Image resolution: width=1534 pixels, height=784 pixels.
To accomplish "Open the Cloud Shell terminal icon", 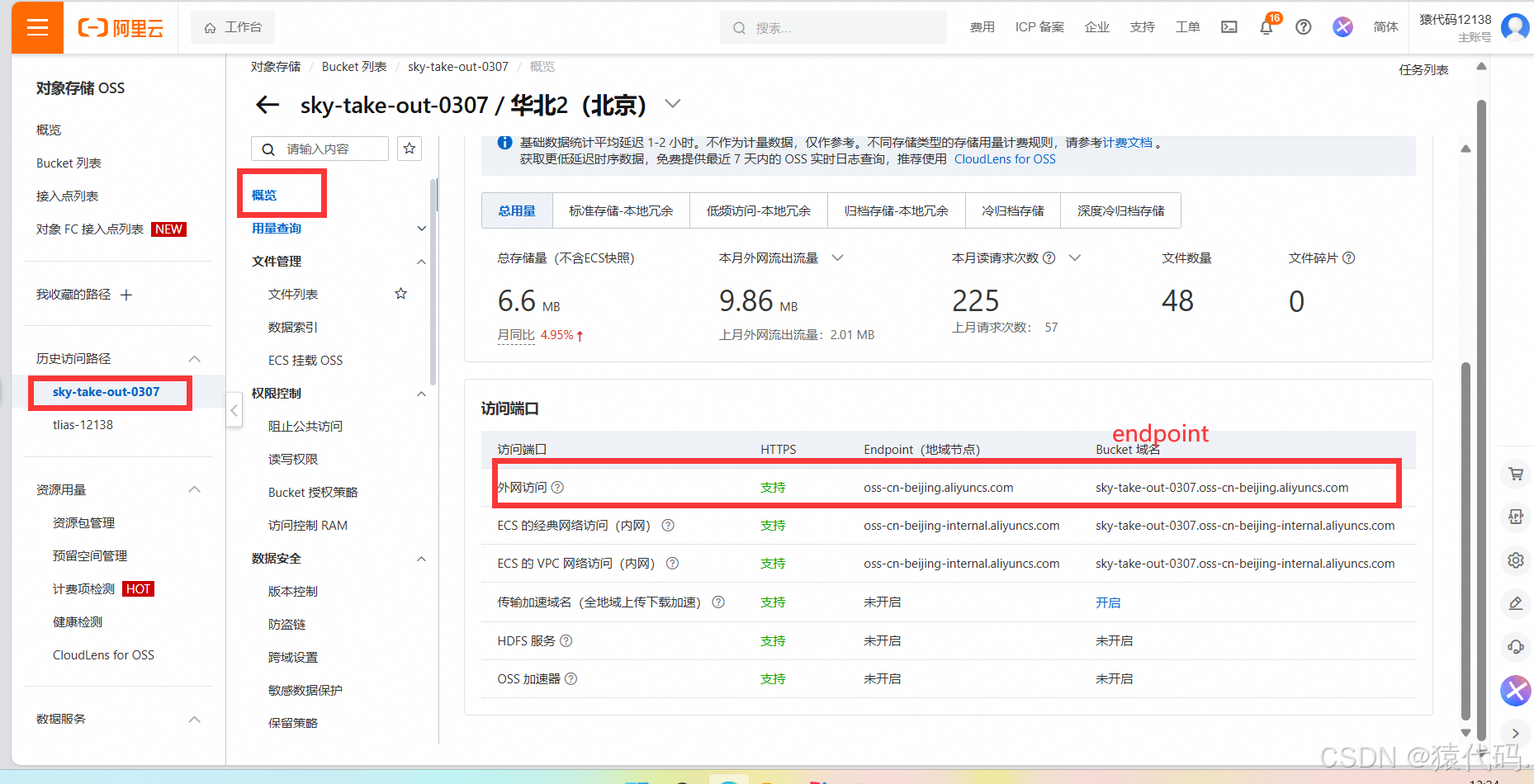I will [1229, 27].
